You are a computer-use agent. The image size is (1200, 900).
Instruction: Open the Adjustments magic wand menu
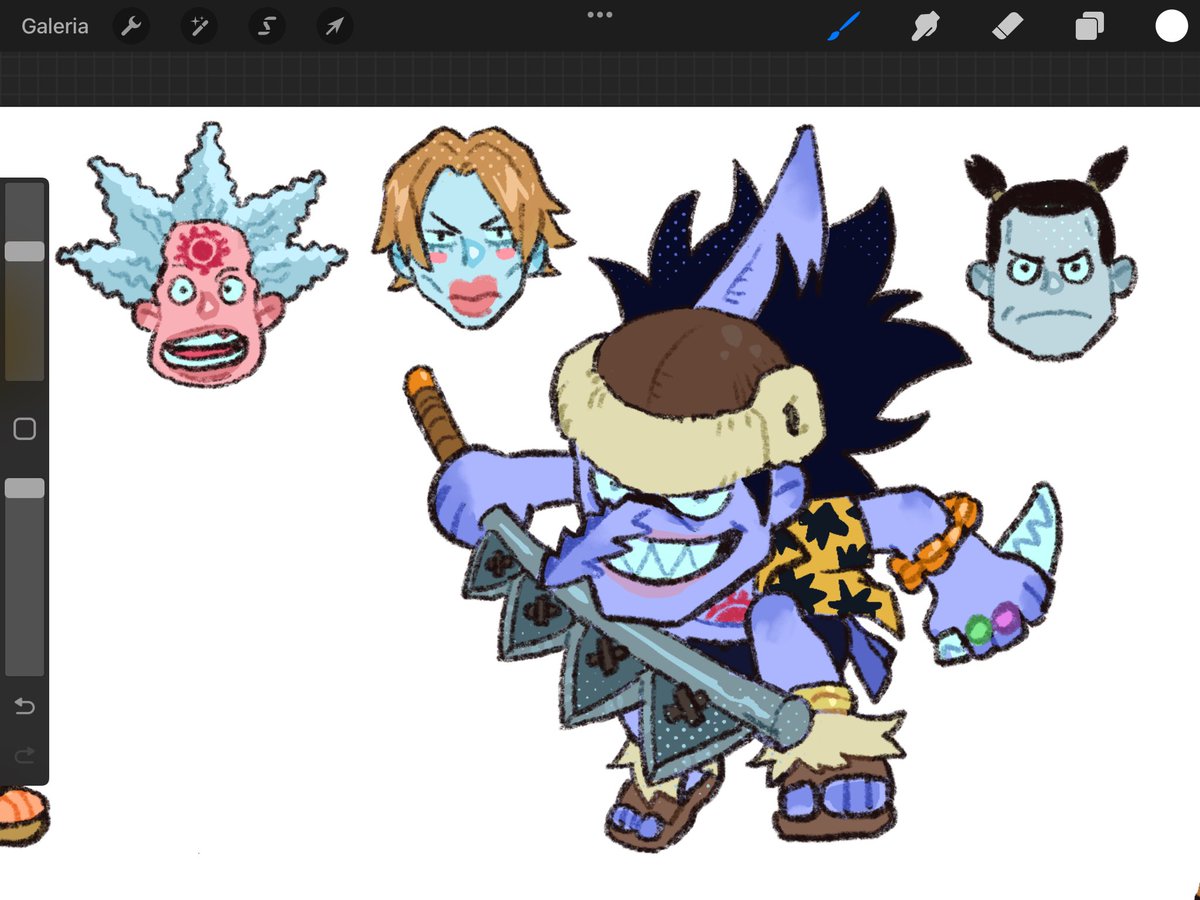tap(199, 27)
